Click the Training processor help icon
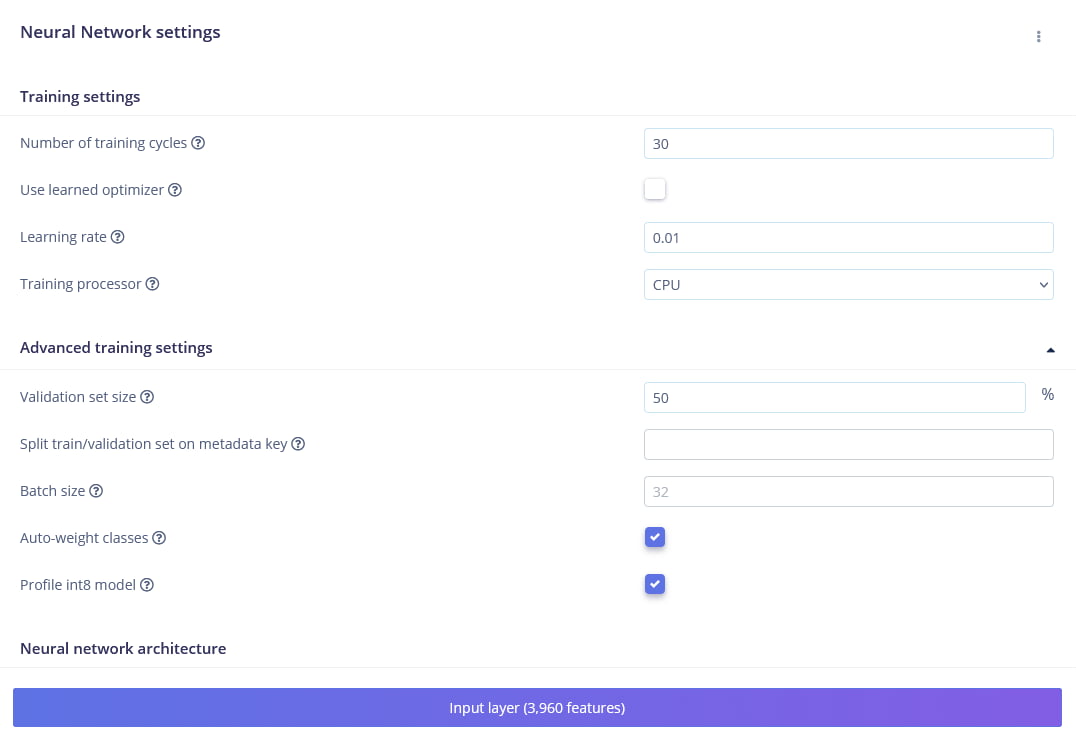 (152, 284)
